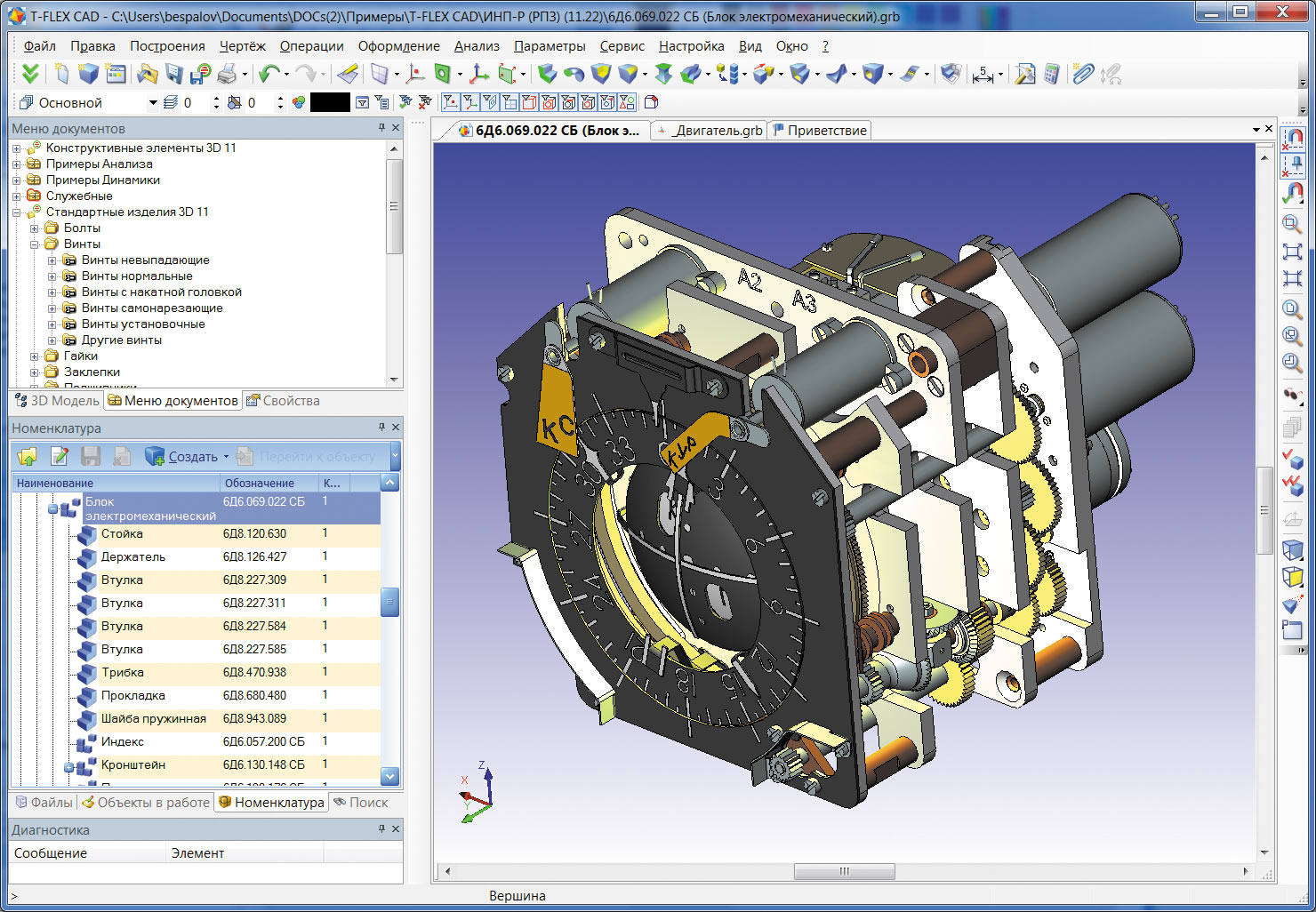Expand the Гайки tree folder
Viewport: 1316px width, 912px height.
pos(35,356)
